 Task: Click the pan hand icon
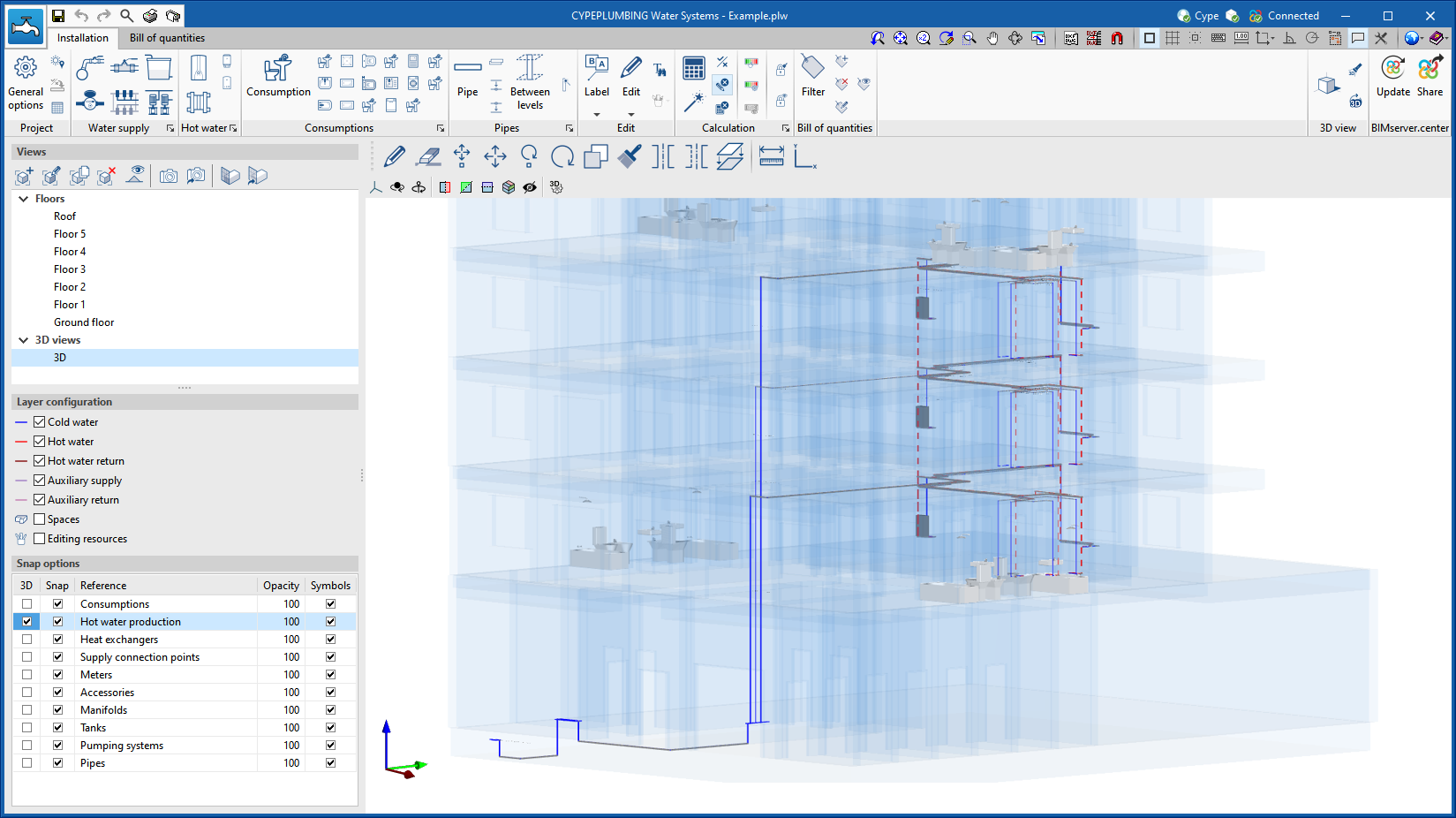click(x=992, y=38)
